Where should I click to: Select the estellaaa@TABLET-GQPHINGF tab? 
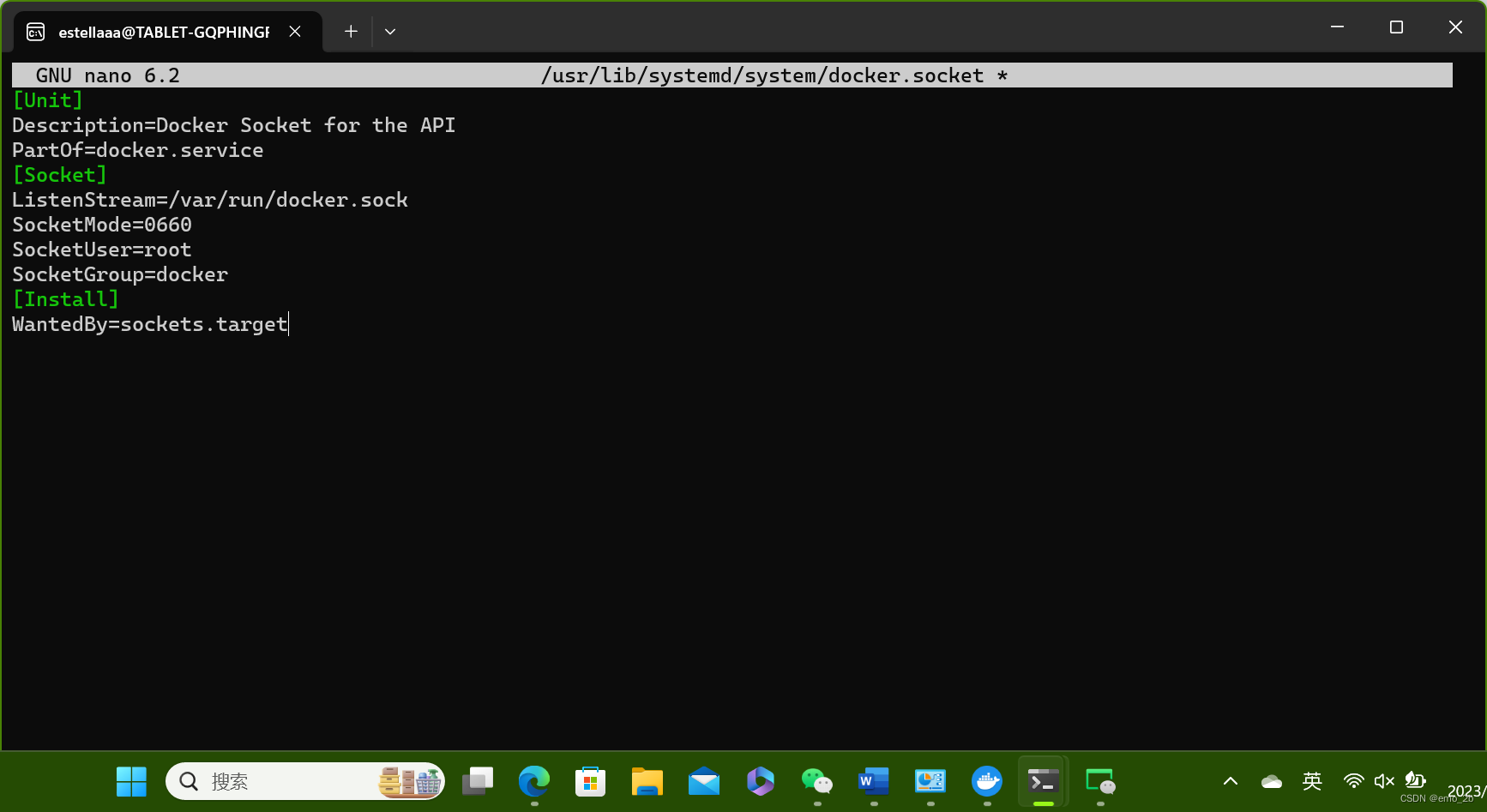tap(168, 32)
